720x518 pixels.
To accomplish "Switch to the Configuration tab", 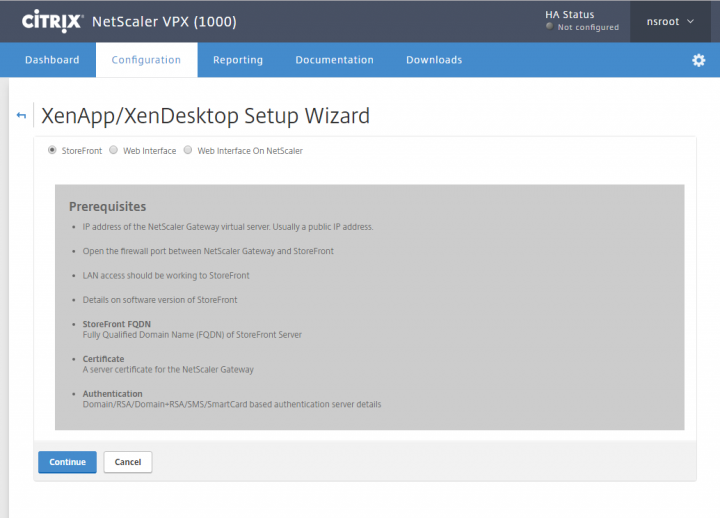I will [146, 60].
